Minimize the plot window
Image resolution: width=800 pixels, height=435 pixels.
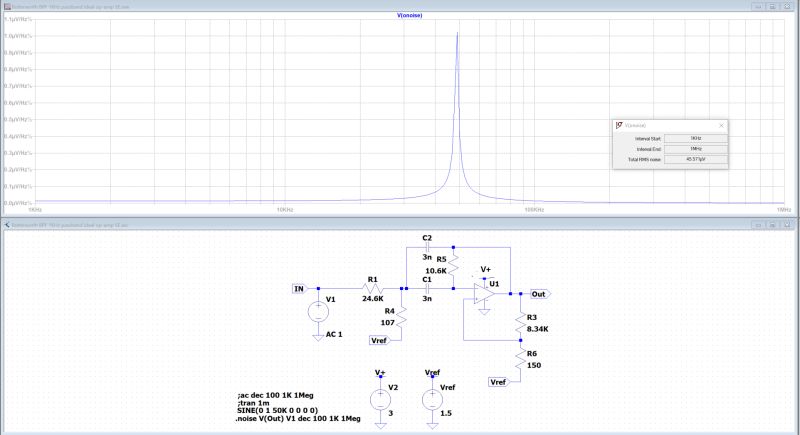[x=758, y=7]
